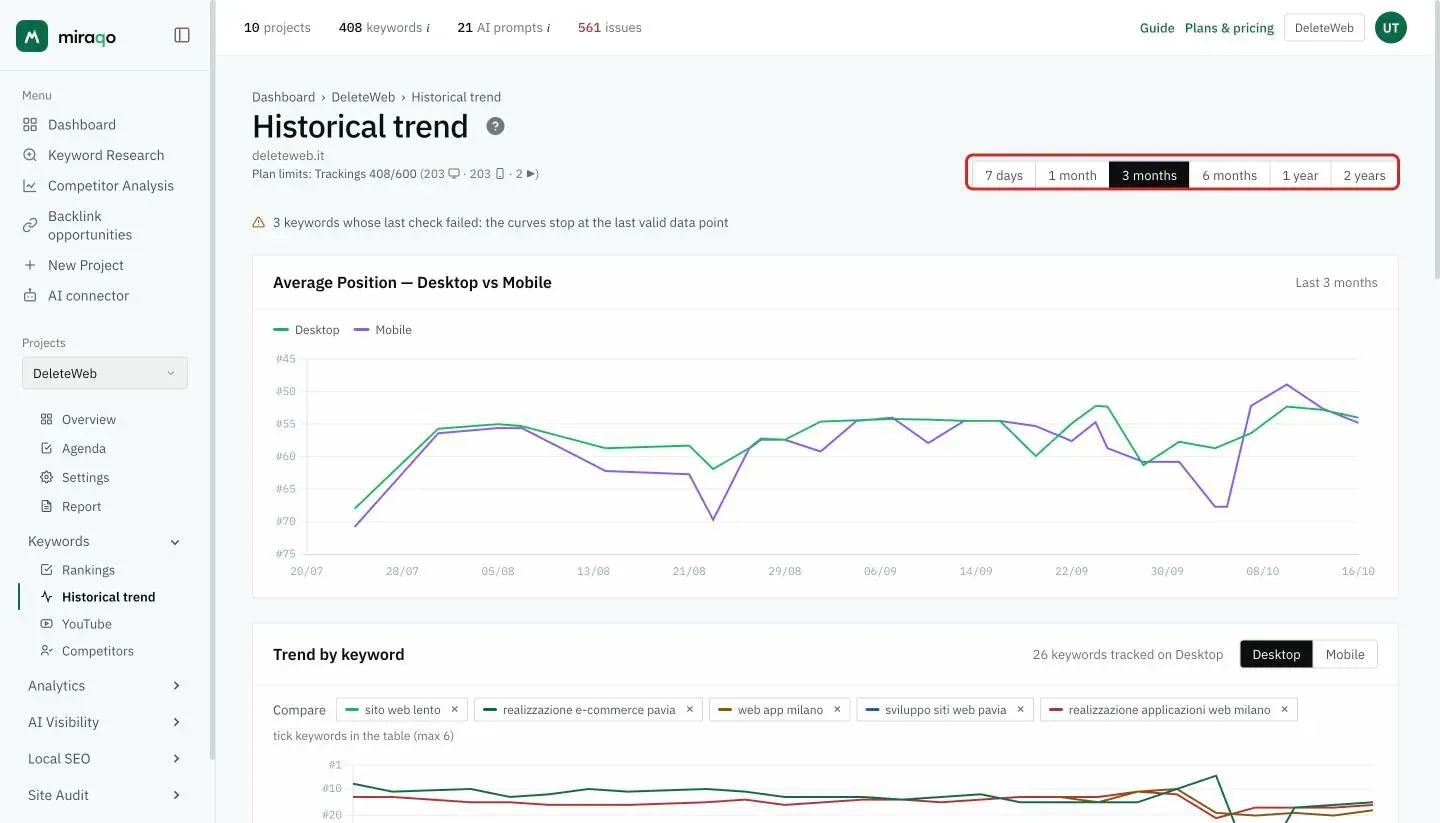Click the Settings gear icon
The height and width of the screenshot is (823, 1440).
tap(46, 477)
